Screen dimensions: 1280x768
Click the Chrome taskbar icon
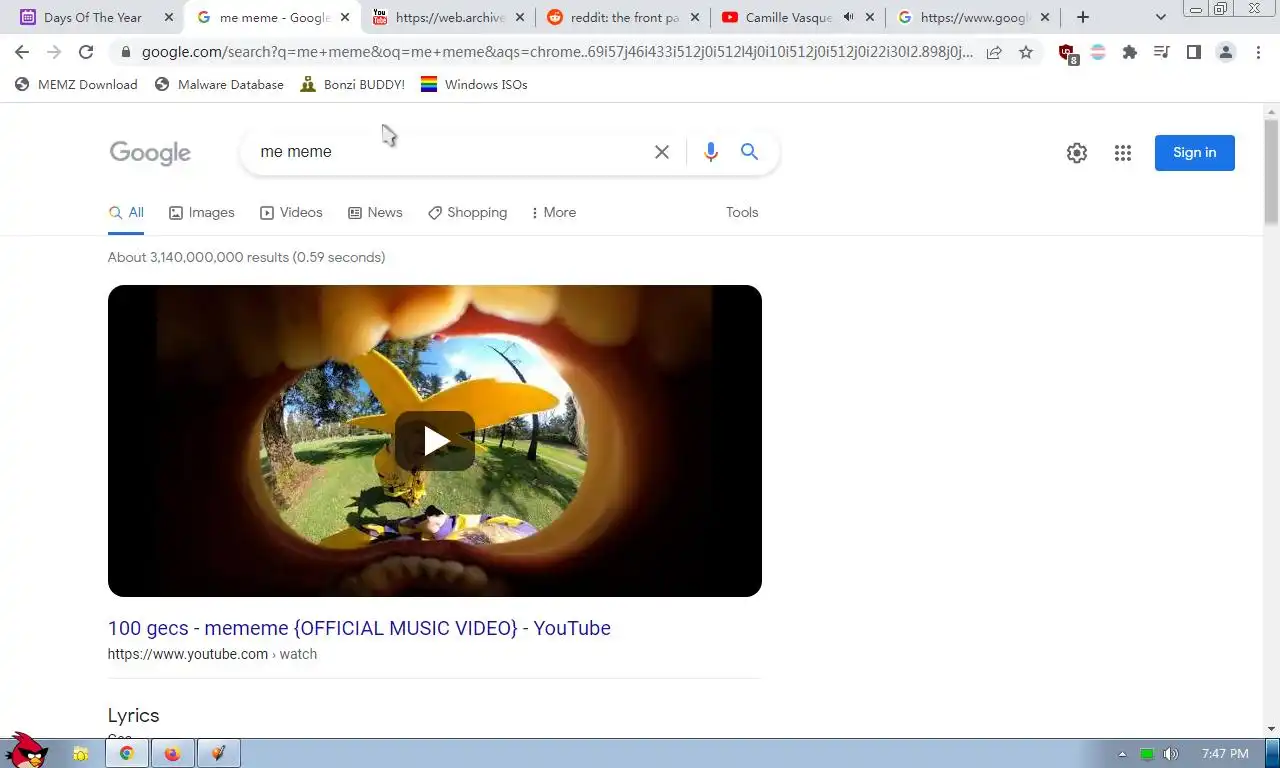[127, 754]
